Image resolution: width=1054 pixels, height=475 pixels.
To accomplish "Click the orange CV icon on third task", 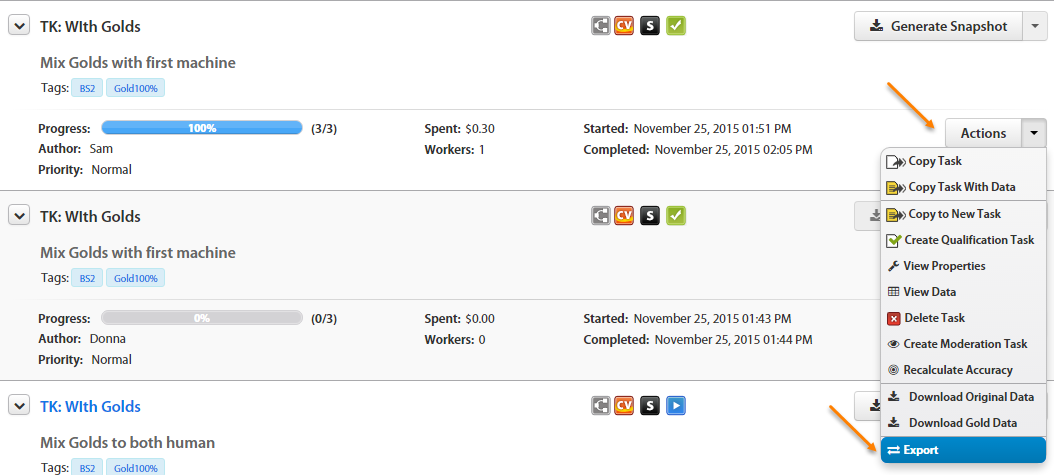I will click(x=624, y=406).
